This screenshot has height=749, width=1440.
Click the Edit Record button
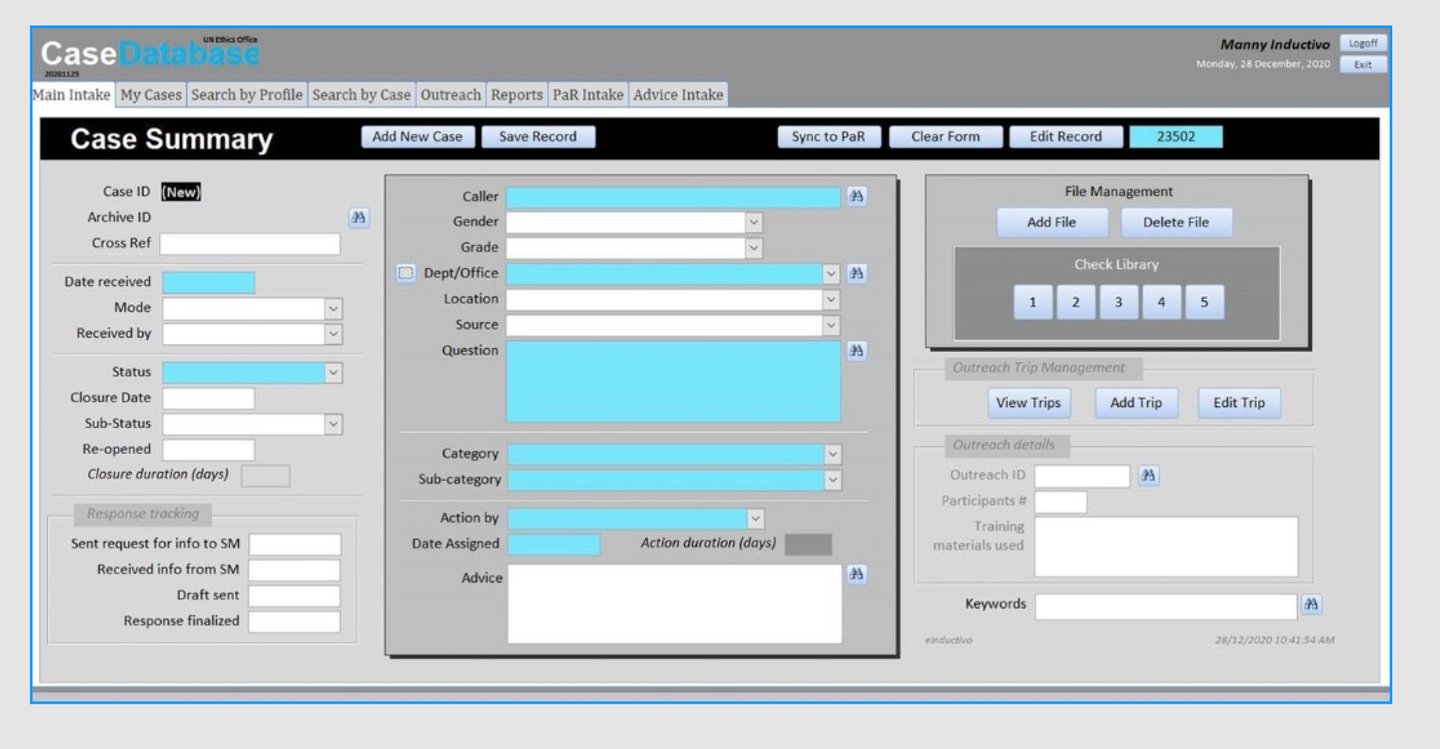[1066, 137]
